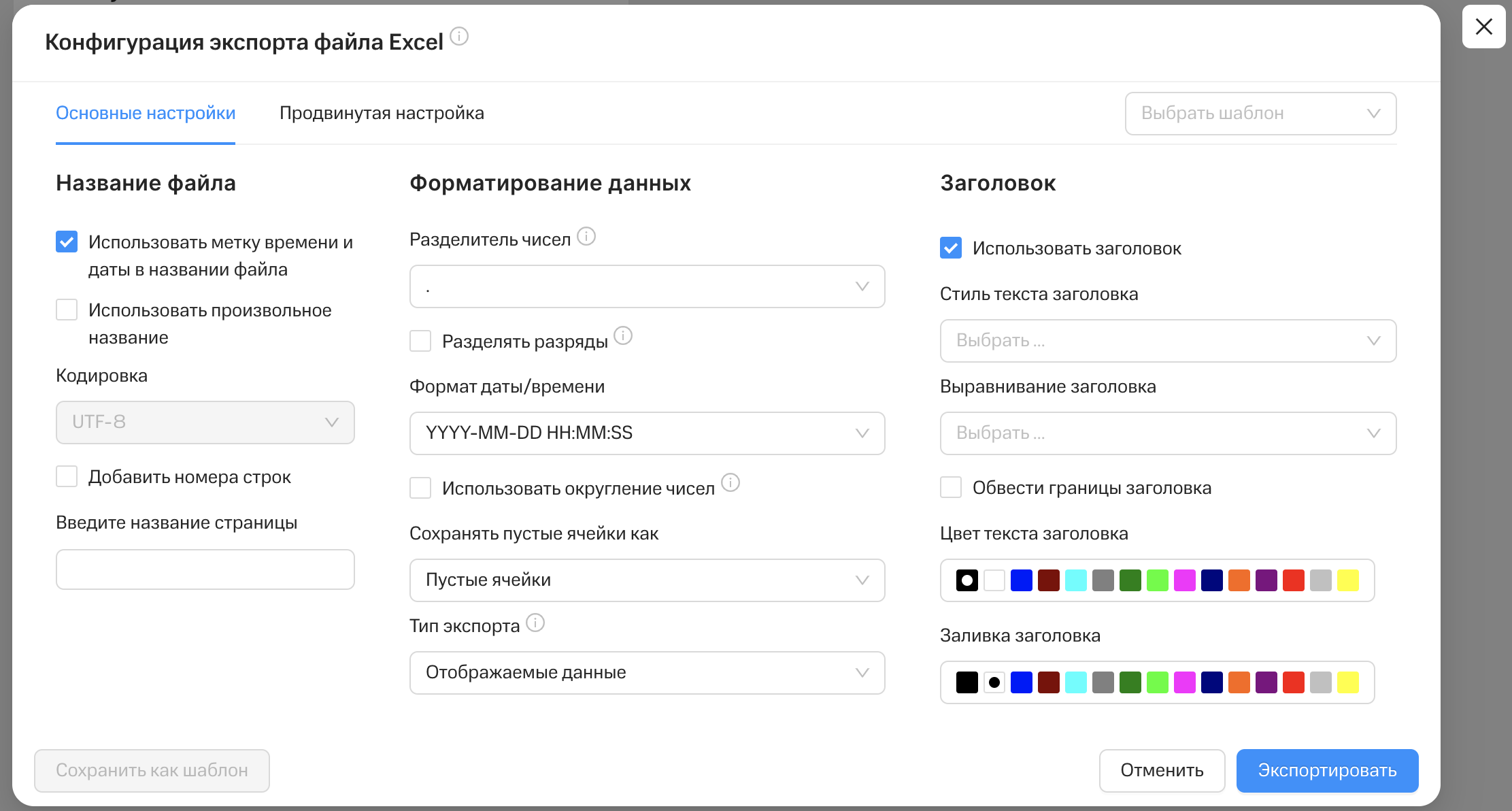Toggle timestamp in file name checkbox
This screenshot has height=811, width=1512.
67,242
